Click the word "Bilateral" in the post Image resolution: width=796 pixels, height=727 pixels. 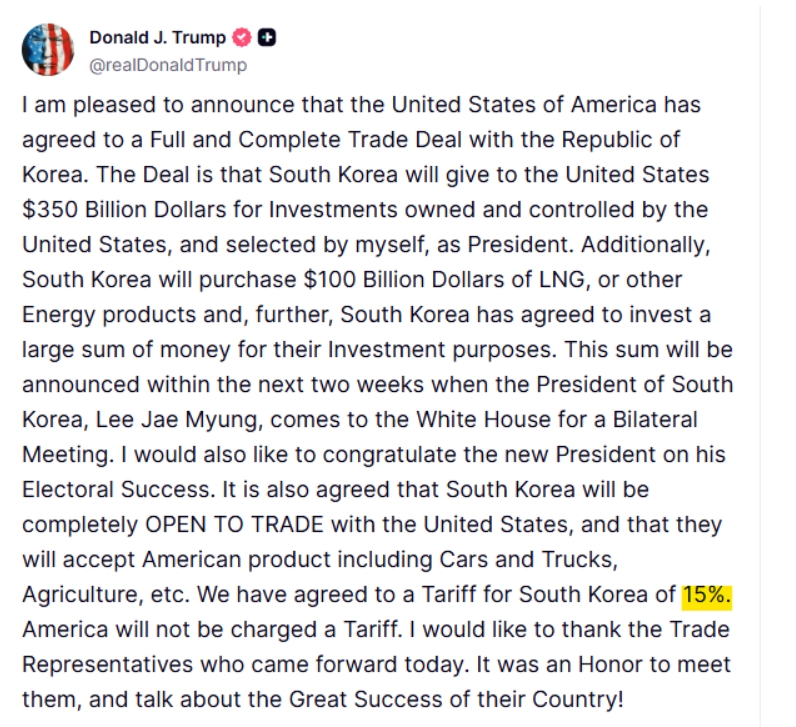[x=655, y=420]
